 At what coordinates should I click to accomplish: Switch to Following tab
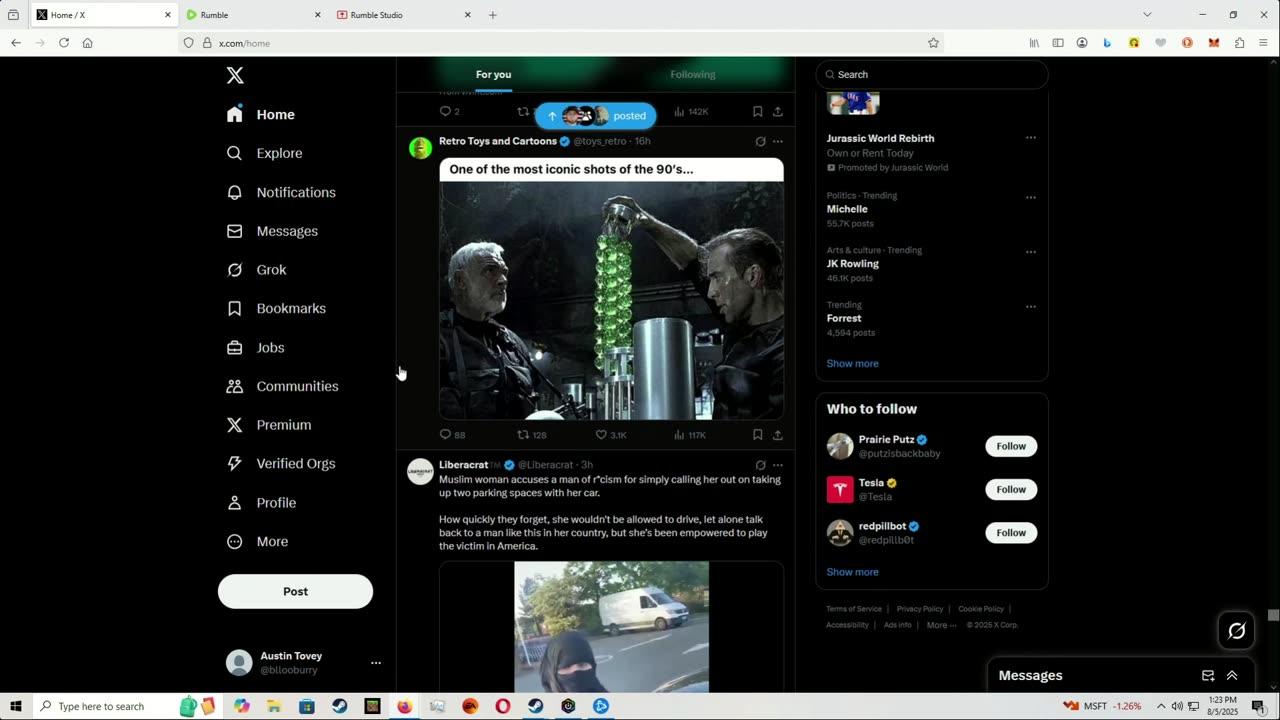tap(693, 75)
